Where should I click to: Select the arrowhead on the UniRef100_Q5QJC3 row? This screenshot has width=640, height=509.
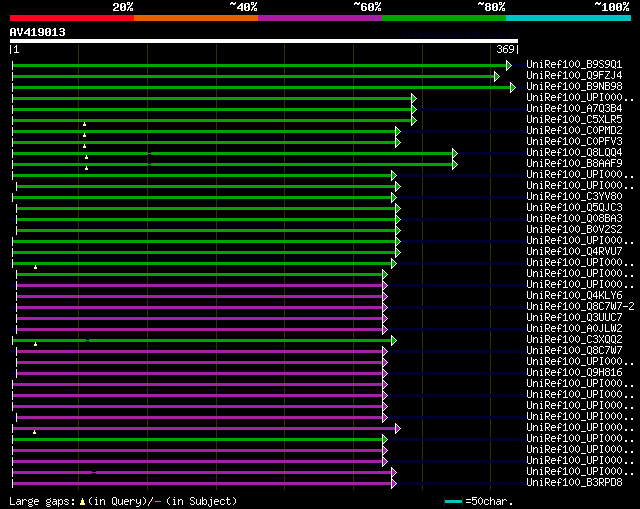pyautogui.click(x=398, y=209)
